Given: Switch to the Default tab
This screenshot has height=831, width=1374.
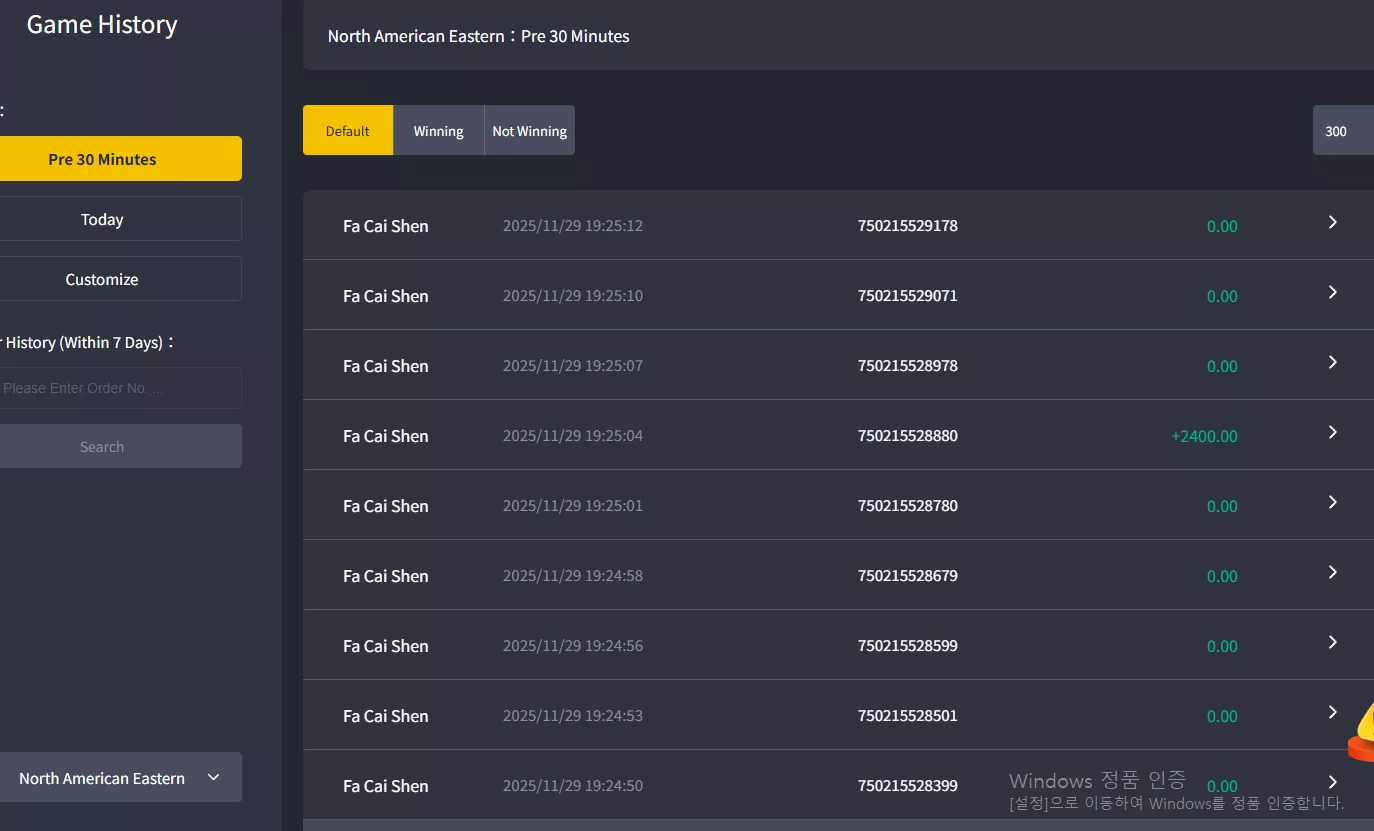Looking at the screenshot, I should [348, 131].
